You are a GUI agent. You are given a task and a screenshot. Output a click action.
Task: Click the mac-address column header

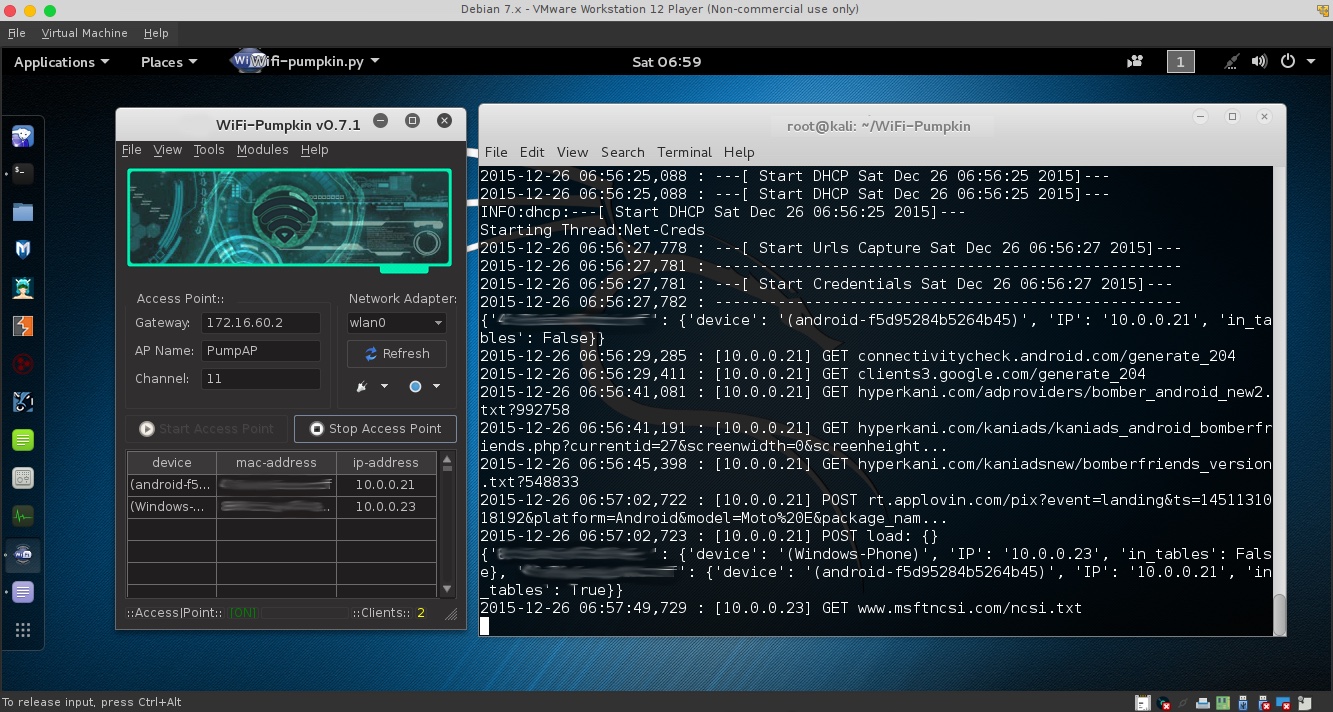(276, 463)
